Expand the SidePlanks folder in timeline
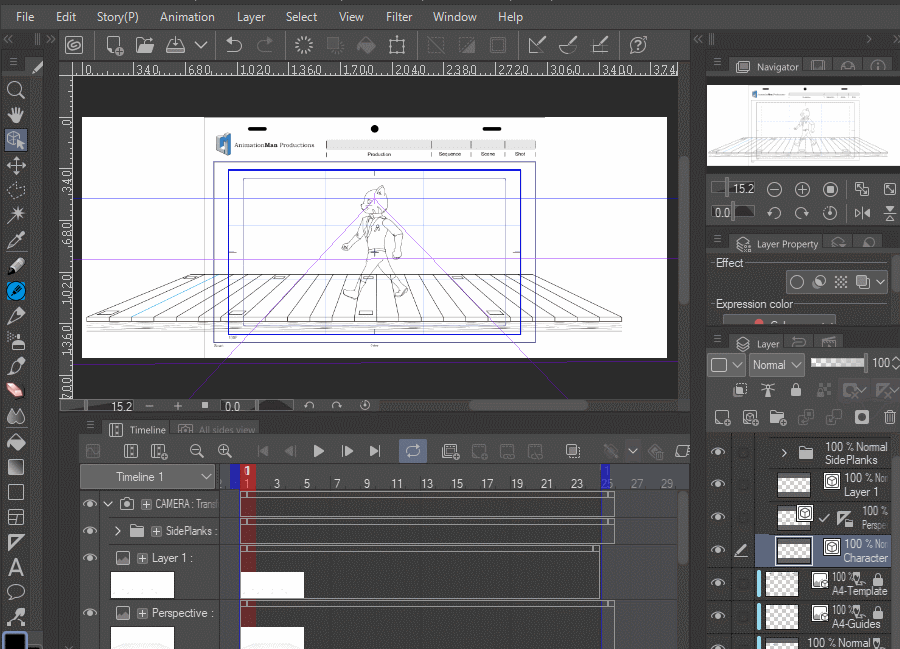This screenshot has height=649, width=900. point(118,531)
